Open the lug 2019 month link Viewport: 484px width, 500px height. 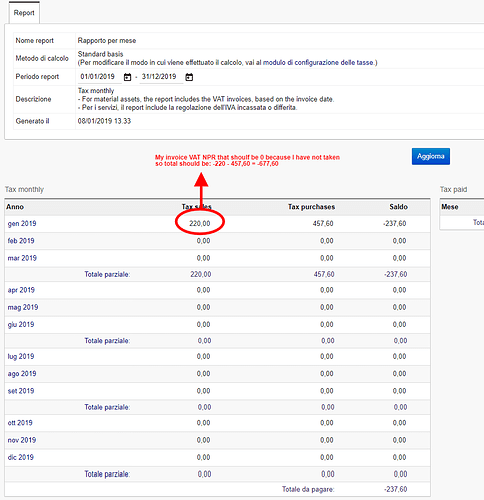click(21, 356)
